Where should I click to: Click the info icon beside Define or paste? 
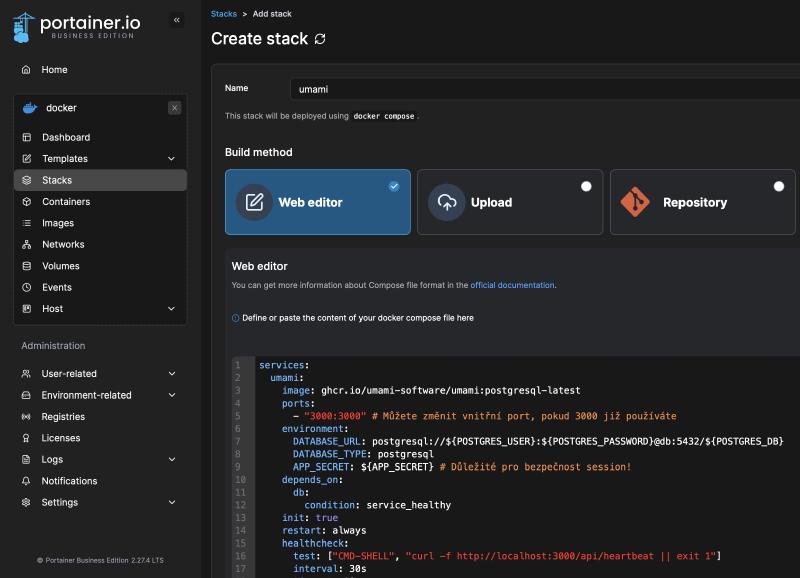235,318
